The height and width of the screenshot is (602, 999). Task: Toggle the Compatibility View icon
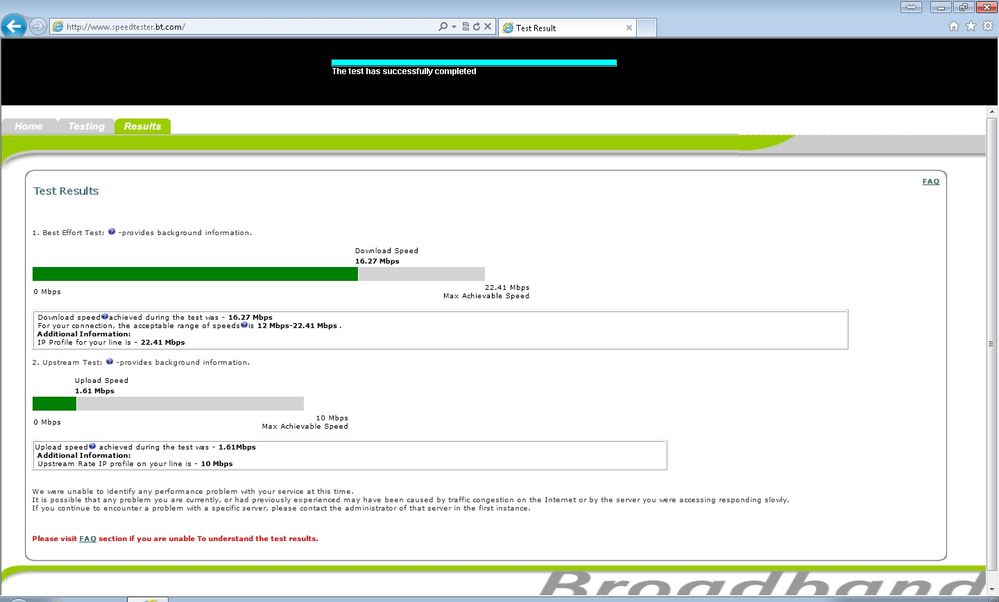(x=466, y=27)
